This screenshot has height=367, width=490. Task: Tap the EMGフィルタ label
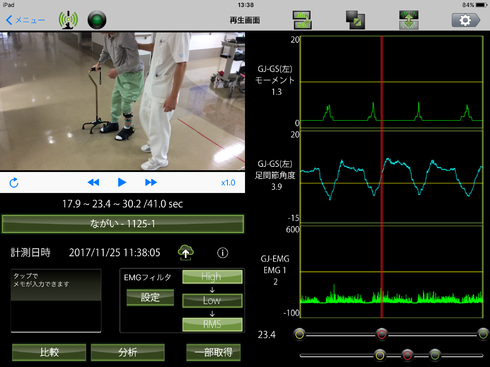(x=147, y=278)
